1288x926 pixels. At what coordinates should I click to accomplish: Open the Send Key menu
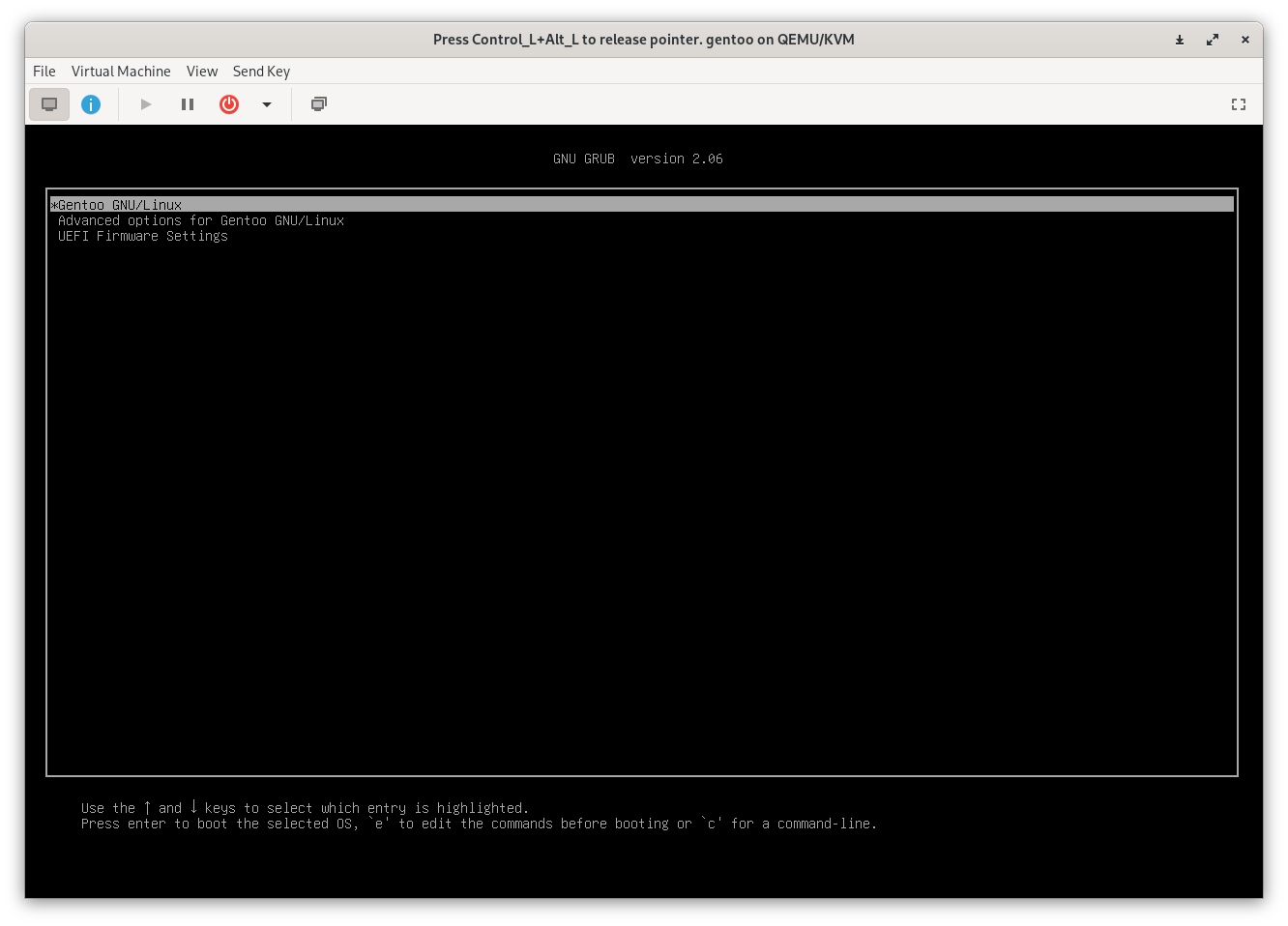coord(261,71)
